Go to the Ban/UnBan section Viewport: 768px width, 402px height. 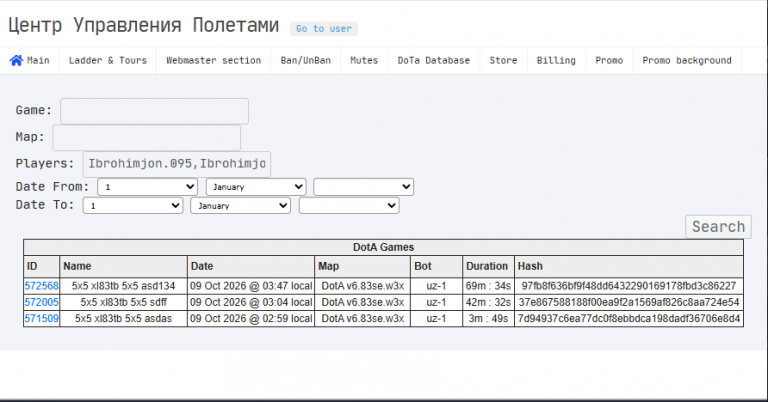pos(306,60)
